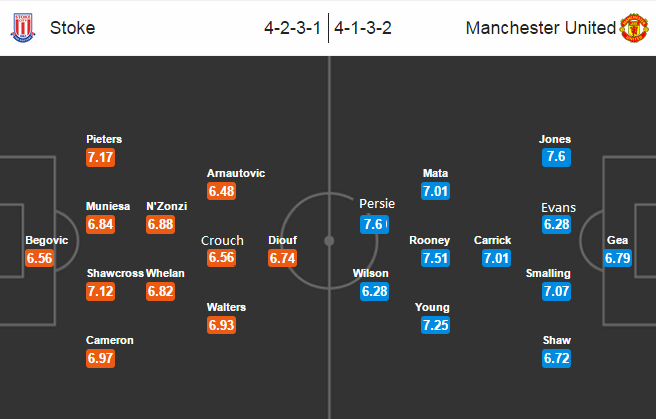Click Carrick's 7.01 rating badge

[x=493, y=258]
